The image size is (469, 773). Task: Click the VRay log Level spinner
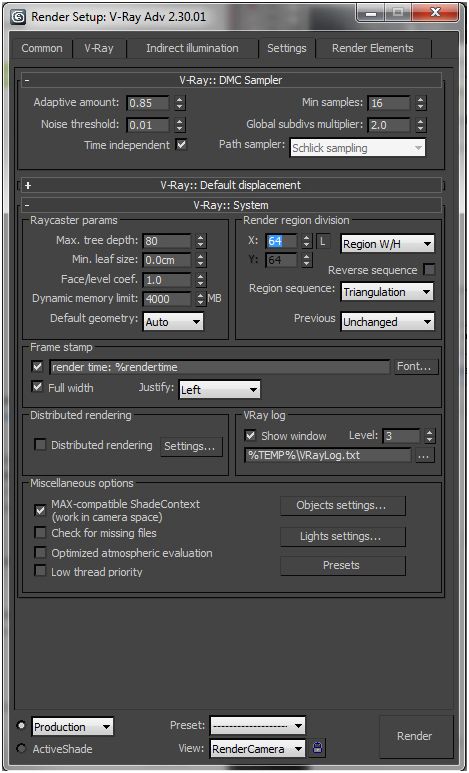430,436
